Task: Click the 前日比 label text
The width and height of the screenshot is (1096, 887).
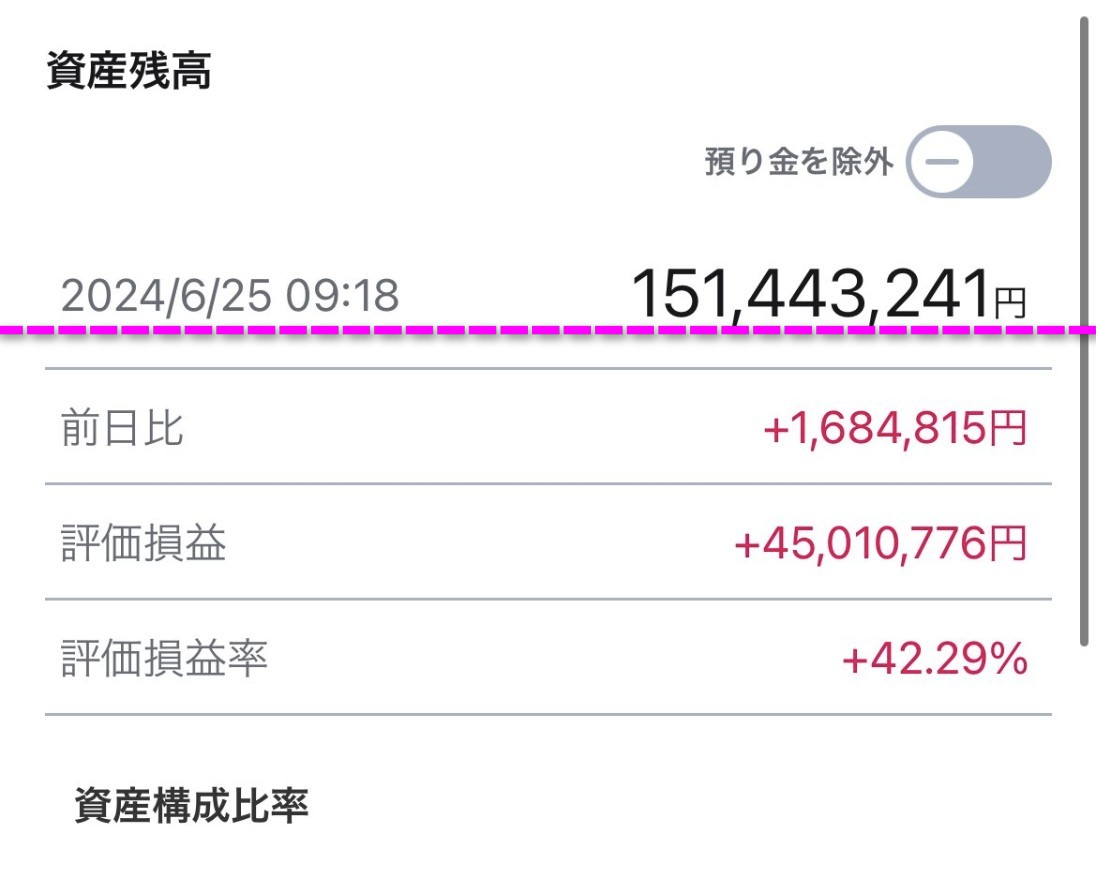Action: [x=122, y=428]
